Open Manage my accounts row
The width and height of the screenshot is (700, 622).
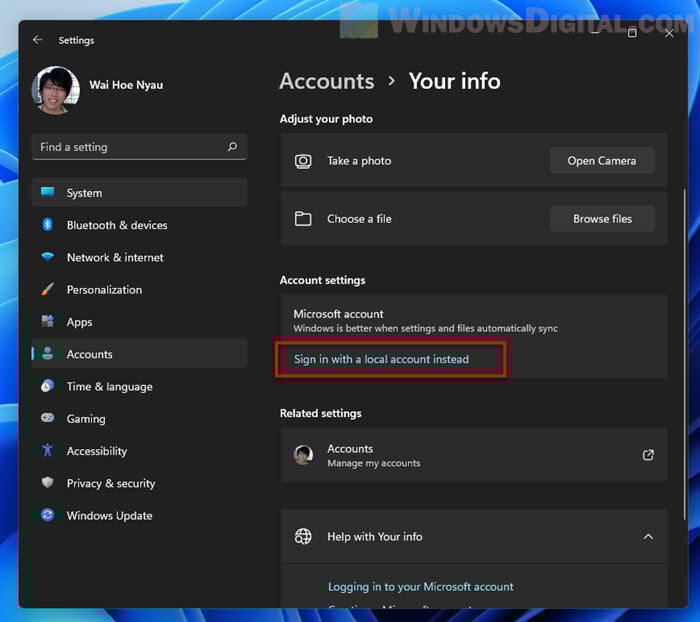[x=474, y=455]
